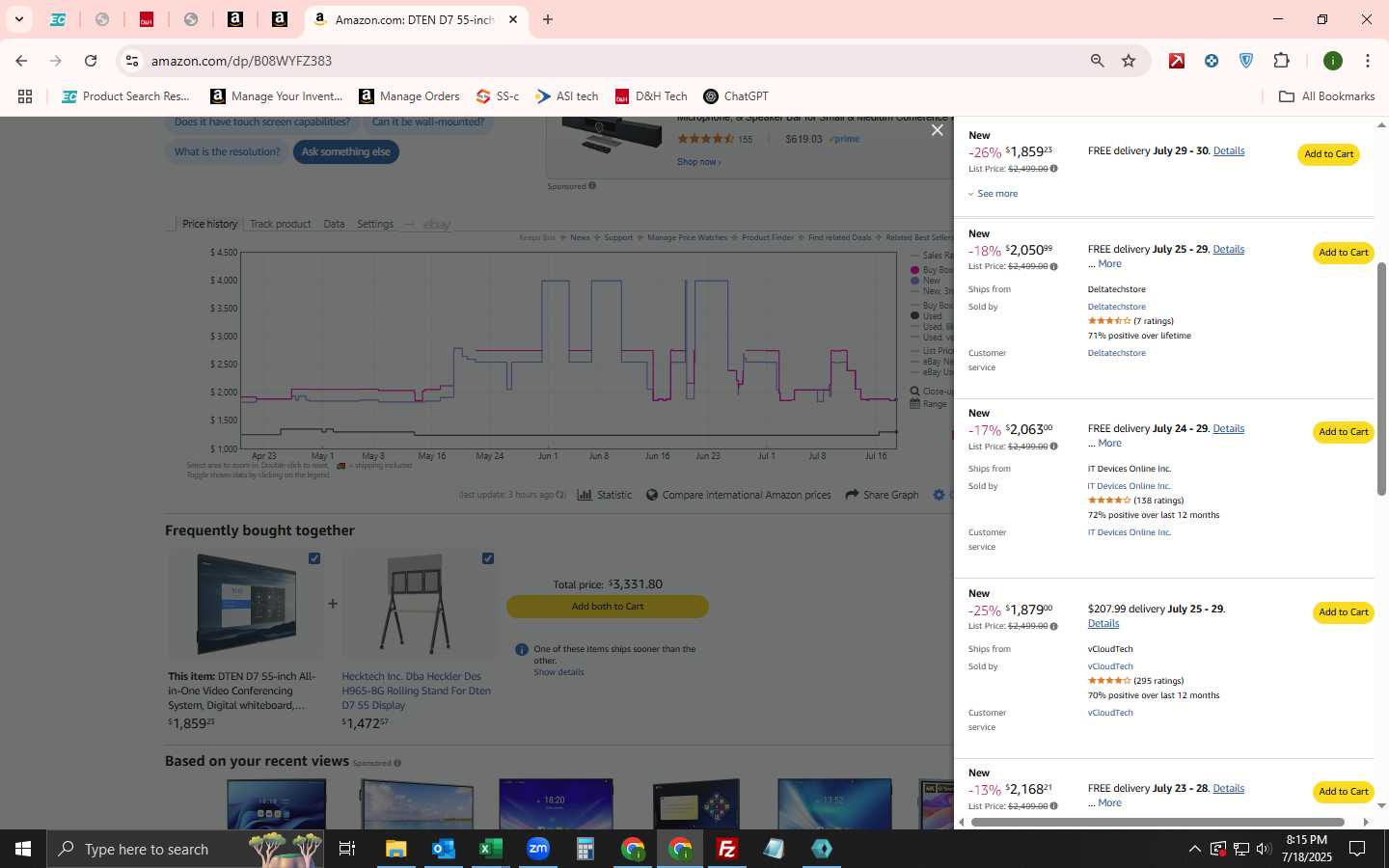Switch to the Track product tab

[280, 224]
